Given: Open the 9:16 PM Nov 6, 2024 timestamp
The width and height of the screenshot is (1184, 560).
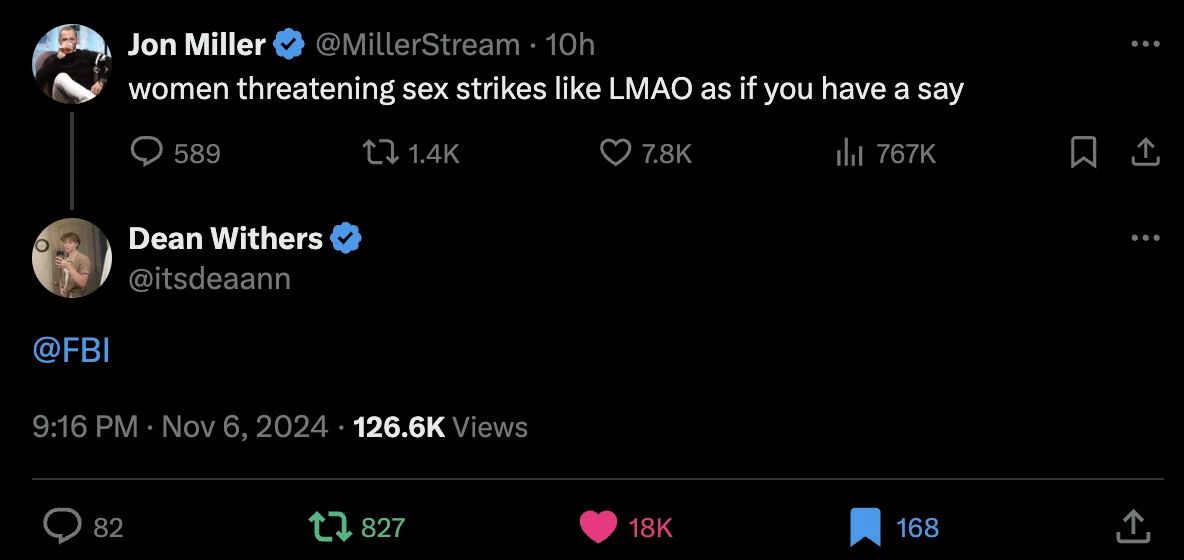Looking at the screenshot, I should coord(180,427).
